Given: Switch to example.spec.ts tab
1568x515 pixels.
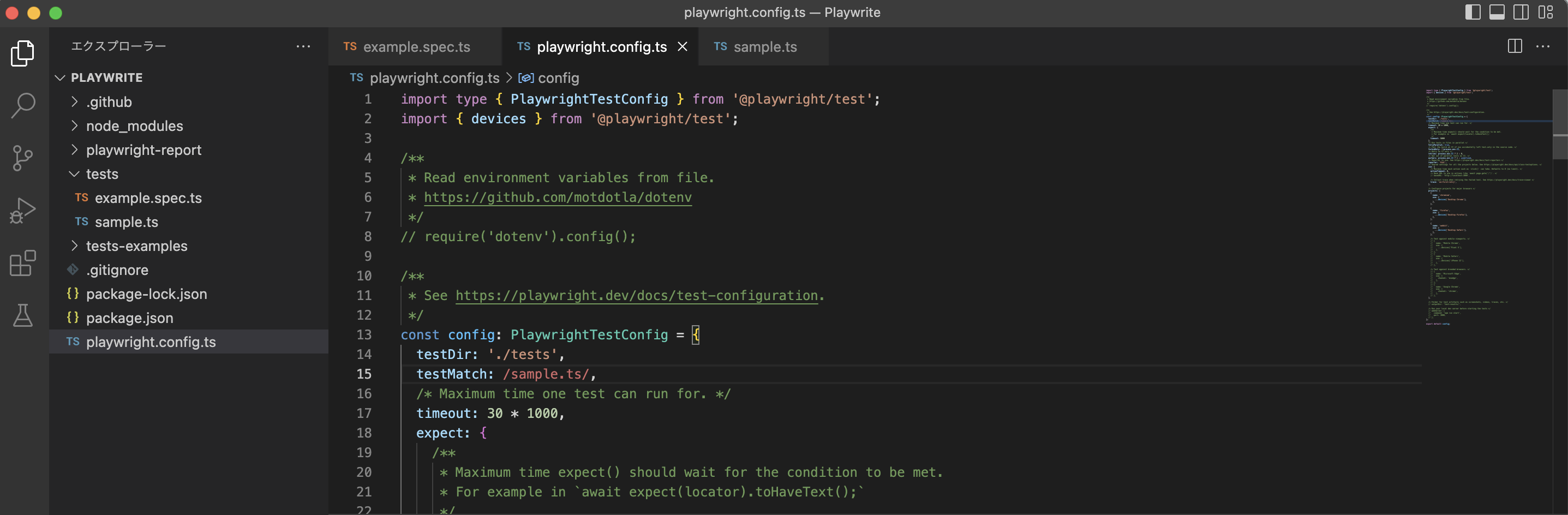Looking at the screenshot, I should pos(415,46).
